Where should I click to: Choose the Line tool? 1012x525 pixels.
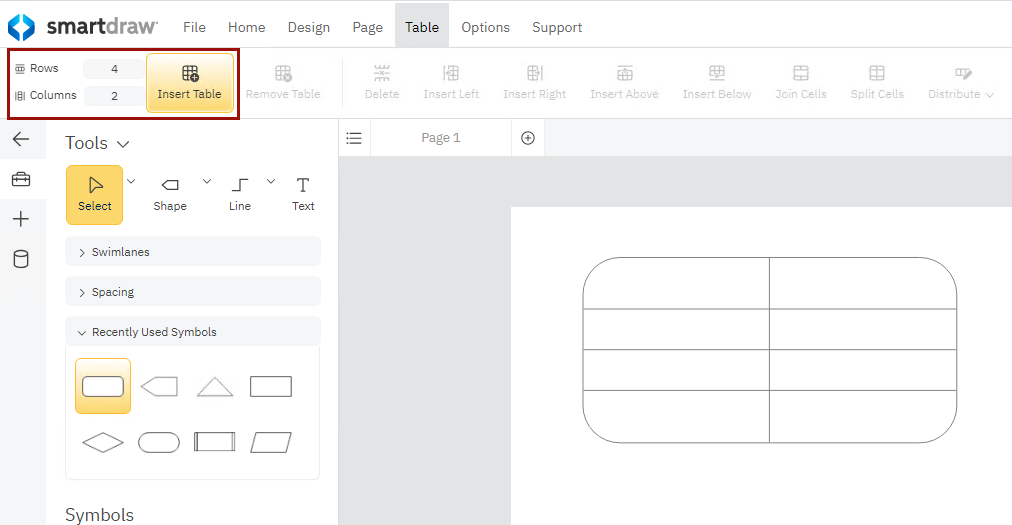(x=240, y=193)
